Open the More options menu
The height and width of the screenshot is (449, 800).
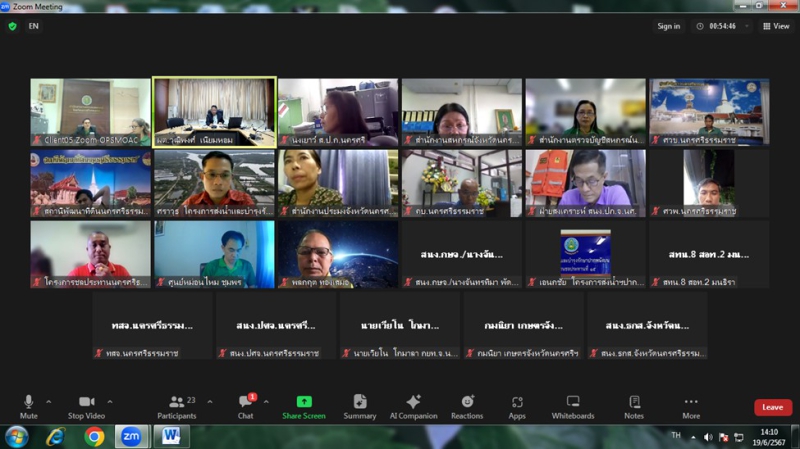click(691, 405)
